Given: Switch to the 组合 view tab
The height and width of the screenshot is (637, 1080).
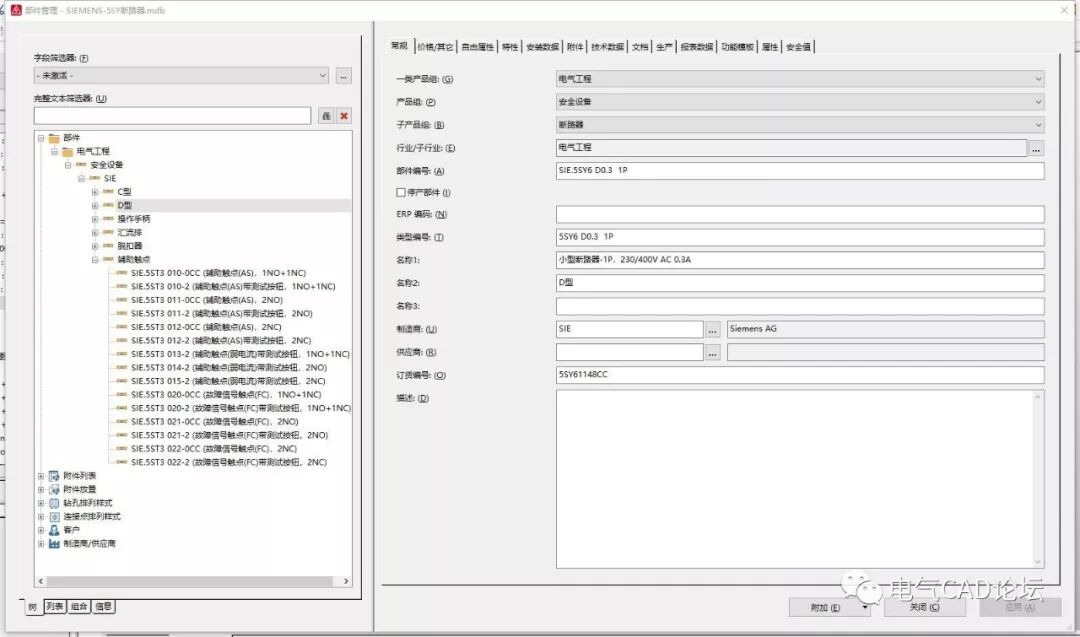Looking at the screenshot, I should click(x=79, y=607).
